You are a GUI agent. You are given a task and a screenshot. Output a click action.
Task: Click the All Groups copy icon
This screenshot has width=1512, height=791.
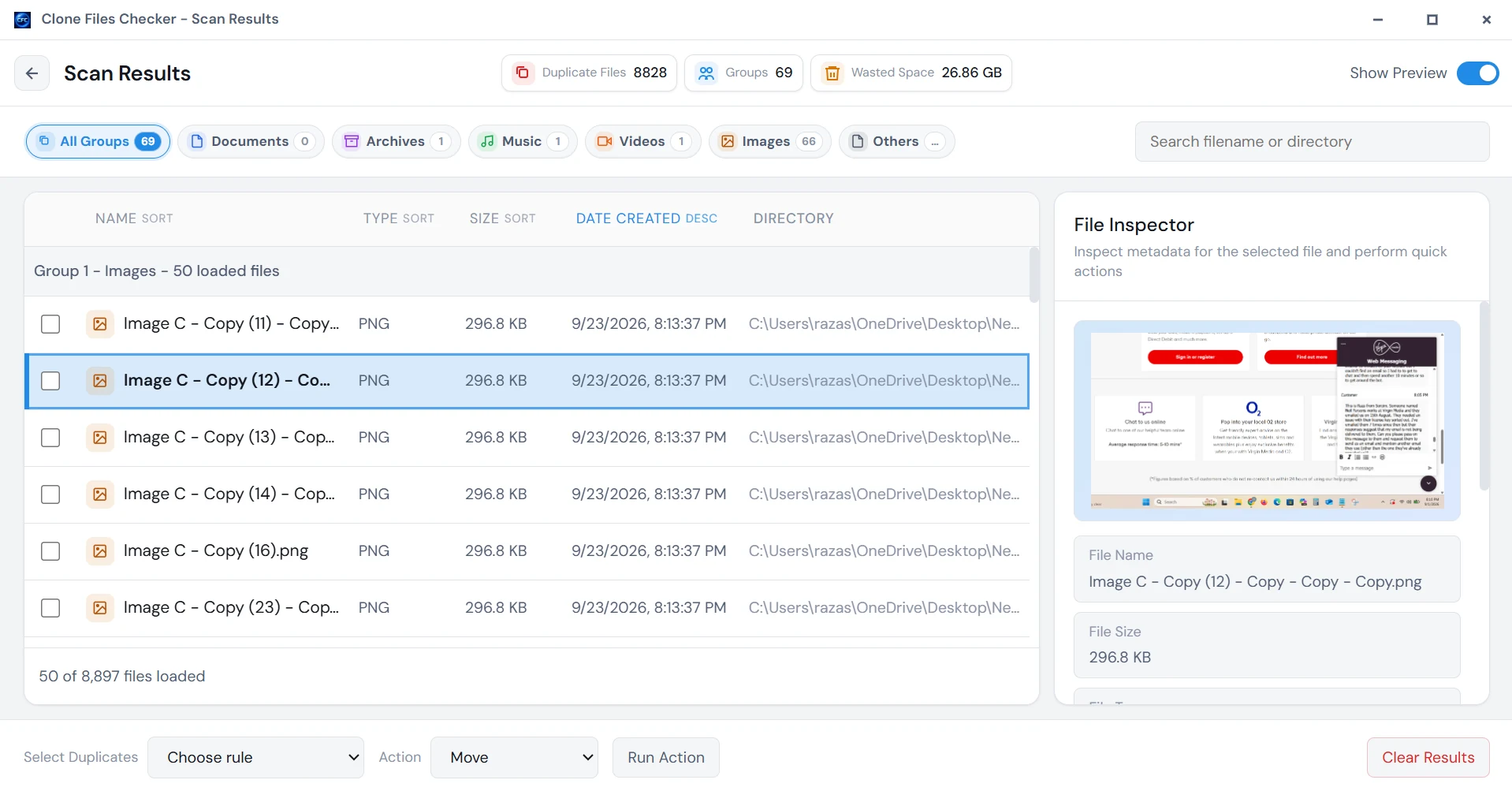pos(44,141)
